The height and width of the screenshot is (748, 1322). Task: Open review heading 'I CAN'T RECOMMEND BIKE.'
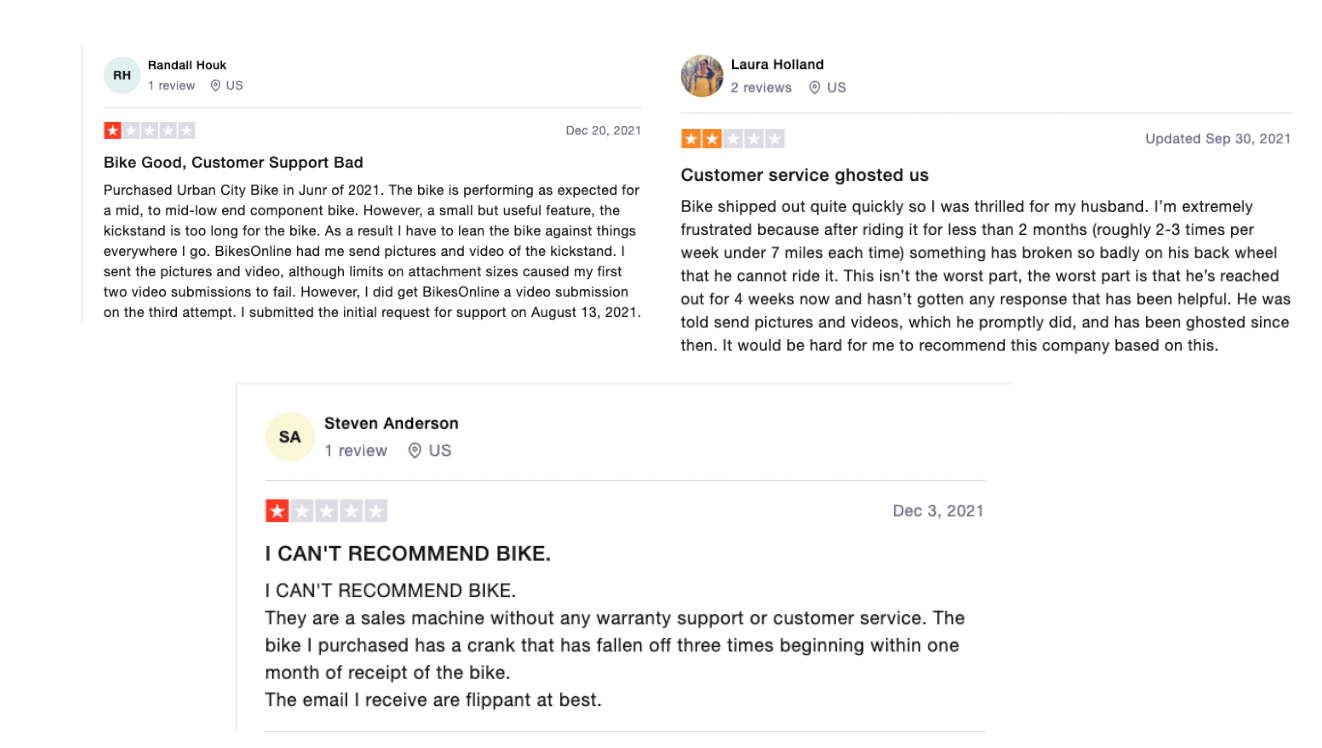pos(408,554)
